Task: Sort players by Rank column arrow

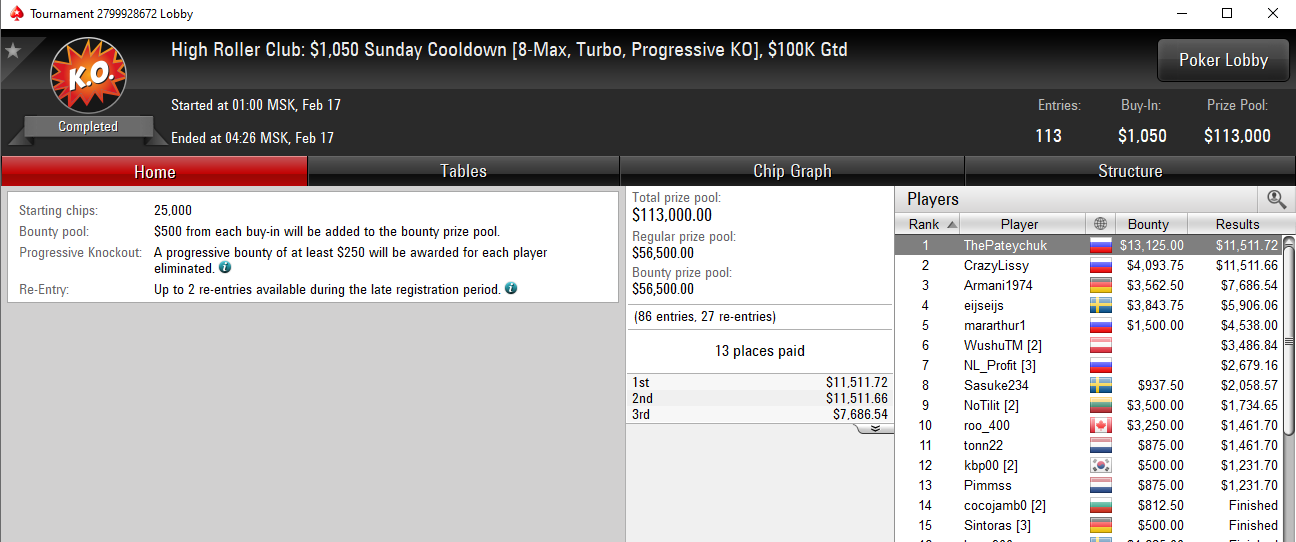Action: coord(951,224)
